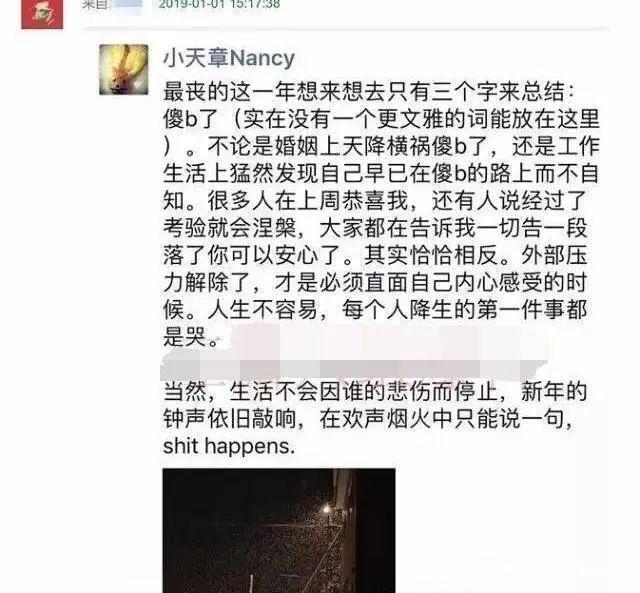Click the timestamp 2019-01-01 15:17:38

coord(219,4)
